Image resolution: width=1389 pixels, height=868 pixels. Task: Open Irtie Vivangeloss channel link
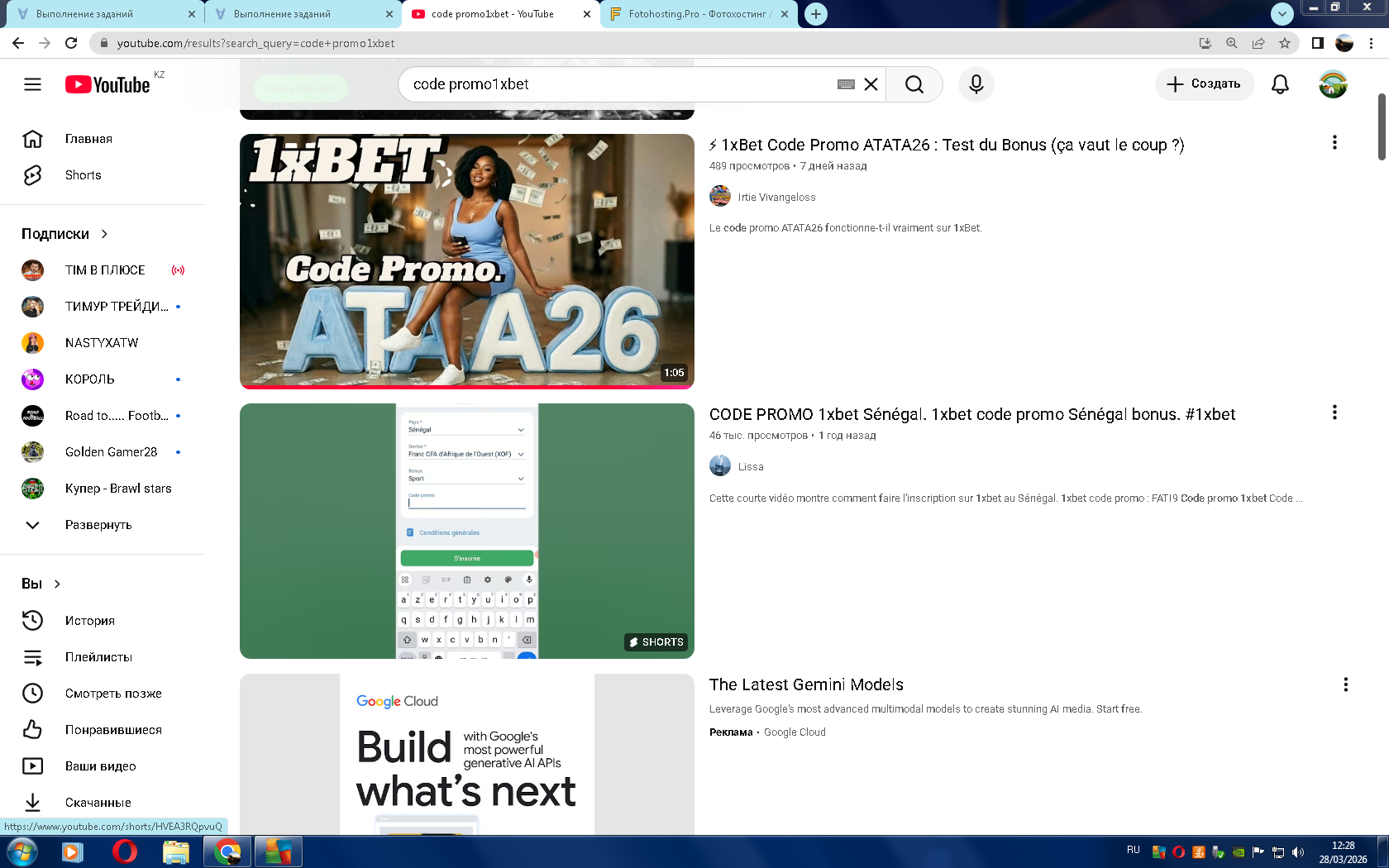click(x=776, y=198)
